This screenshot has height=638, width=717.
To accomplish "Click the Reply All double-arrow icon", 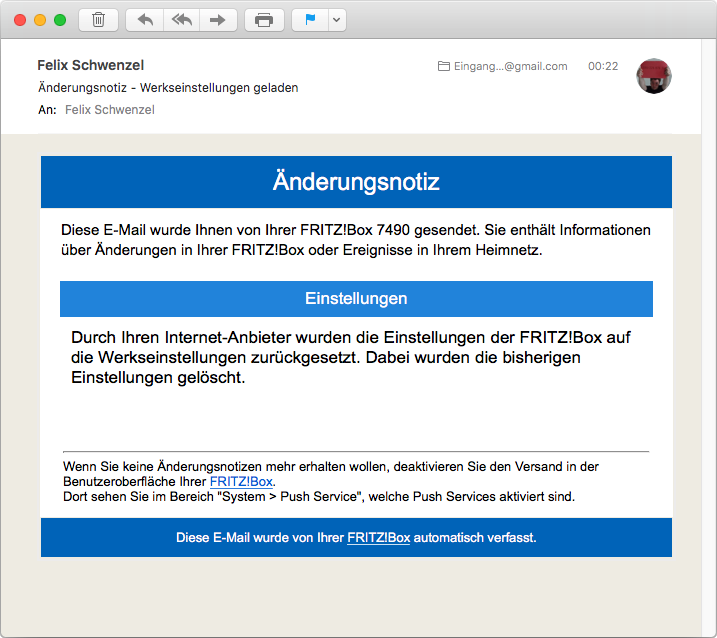I will click(182, 20).
